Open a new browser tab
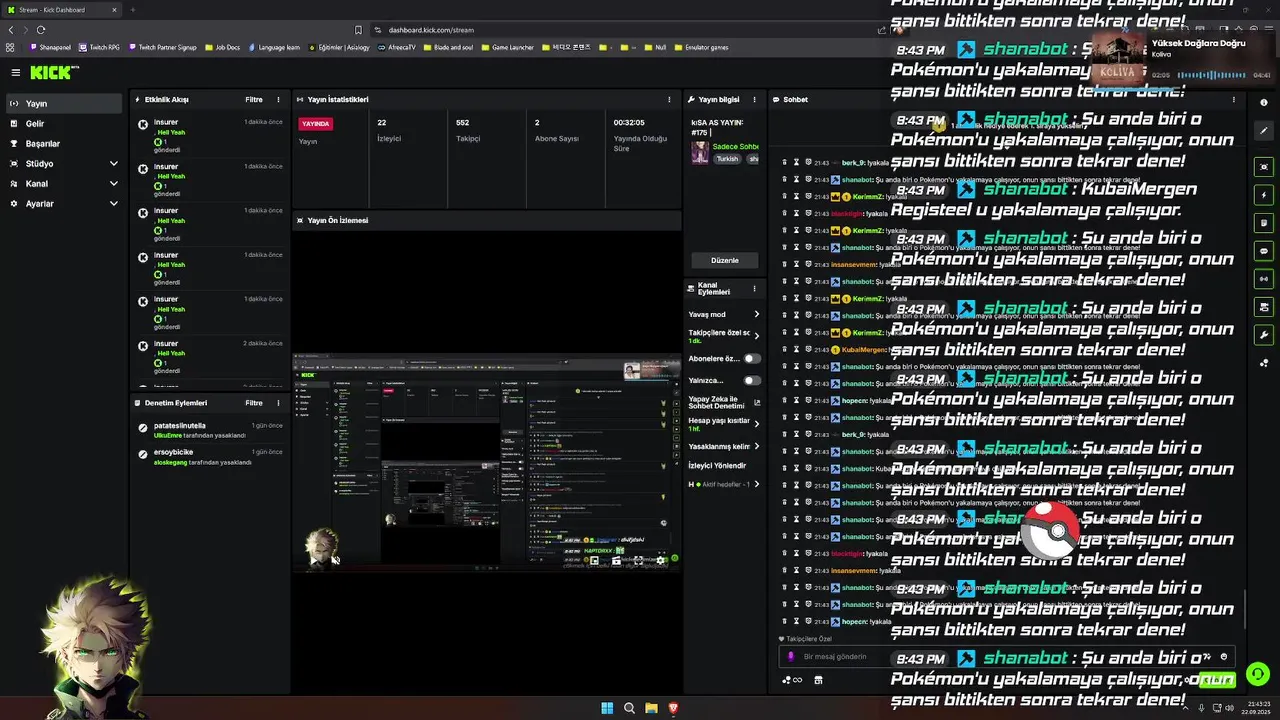This screenshot has width=1280, height=720. tap(132, 10)
